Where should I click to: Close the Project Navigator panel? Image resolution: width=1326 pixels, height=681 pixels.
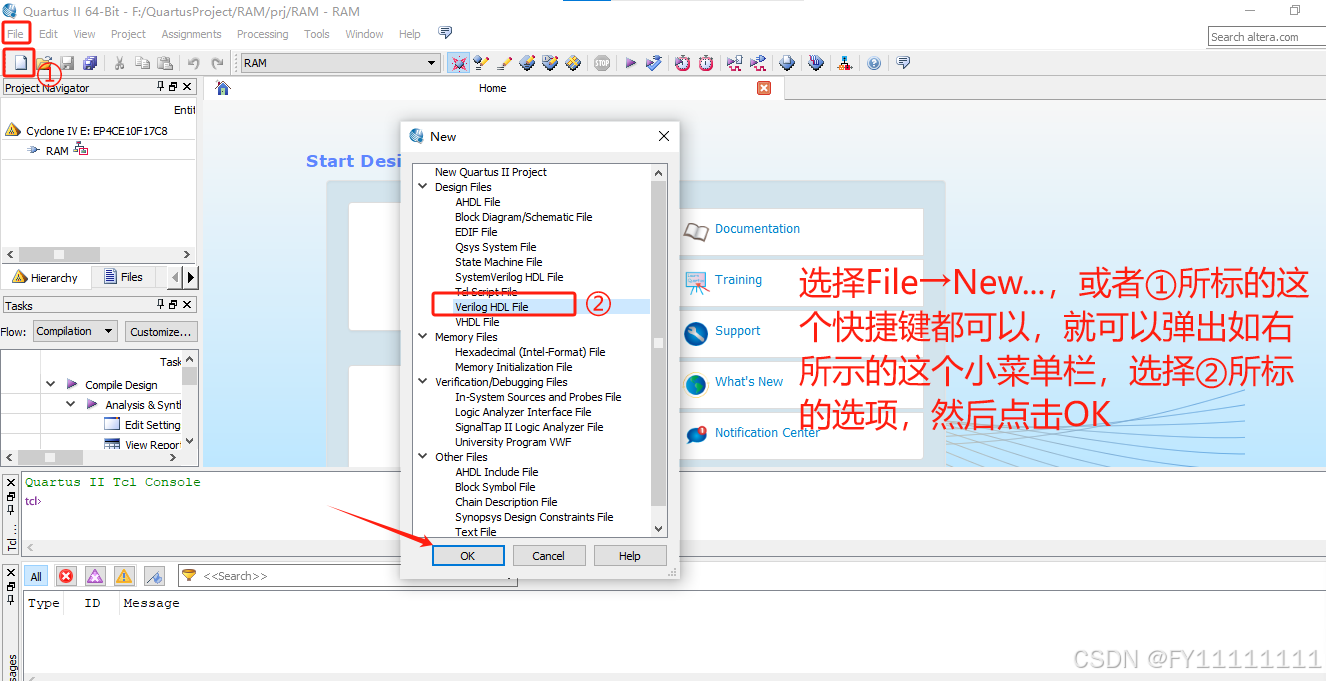(187, 87)
